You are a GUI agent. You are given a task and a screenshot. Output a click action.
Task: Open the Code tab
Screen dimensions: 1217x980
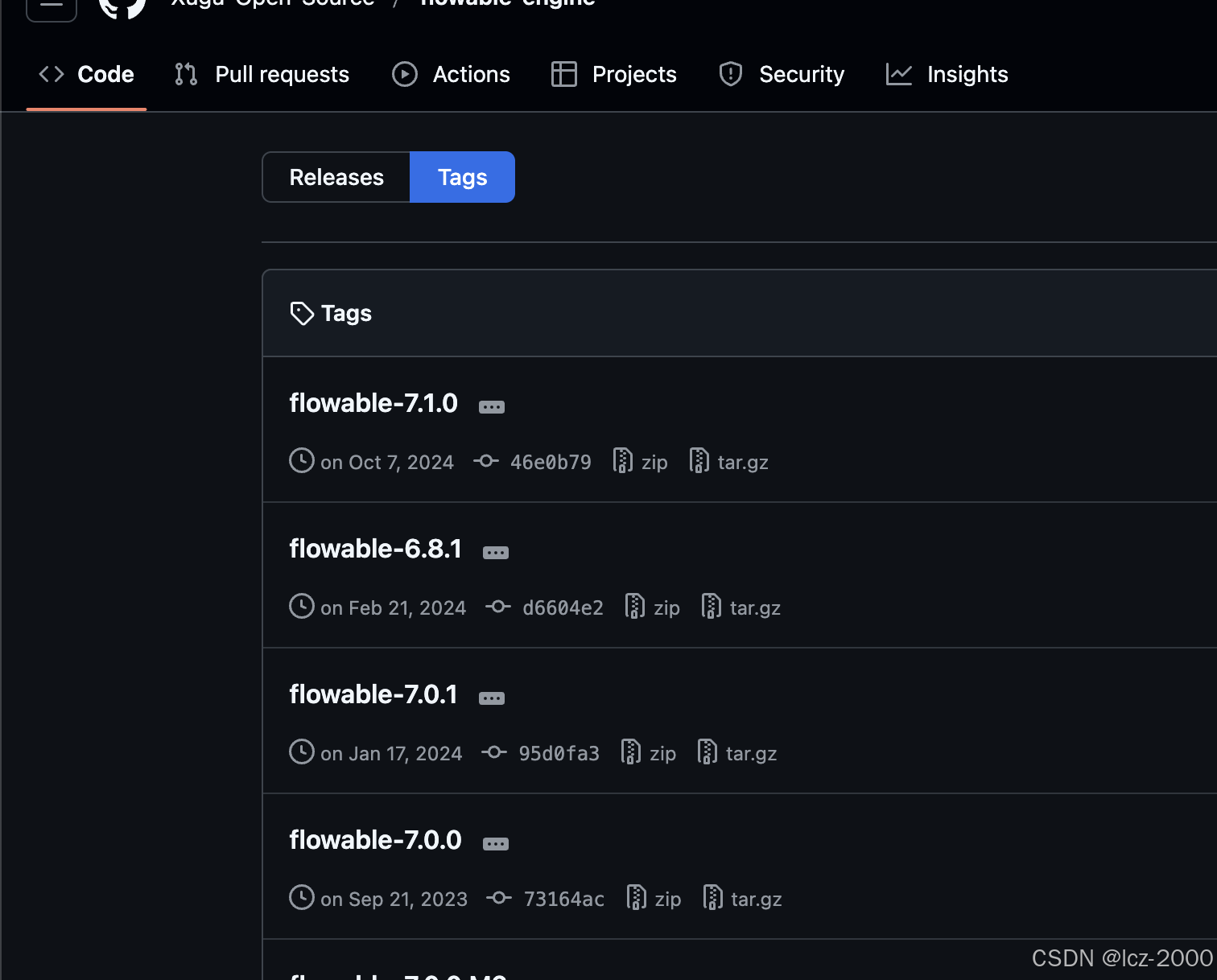86,74
